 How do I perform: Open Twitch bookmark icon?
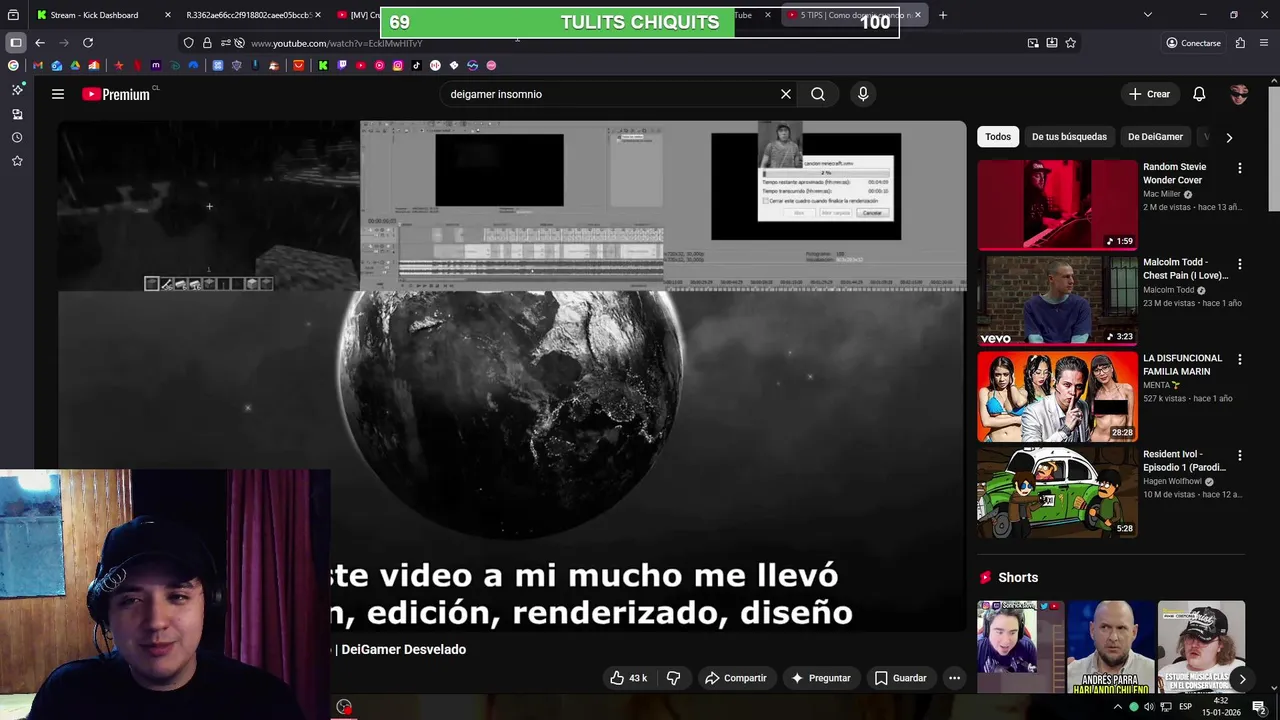pos(342,65)
